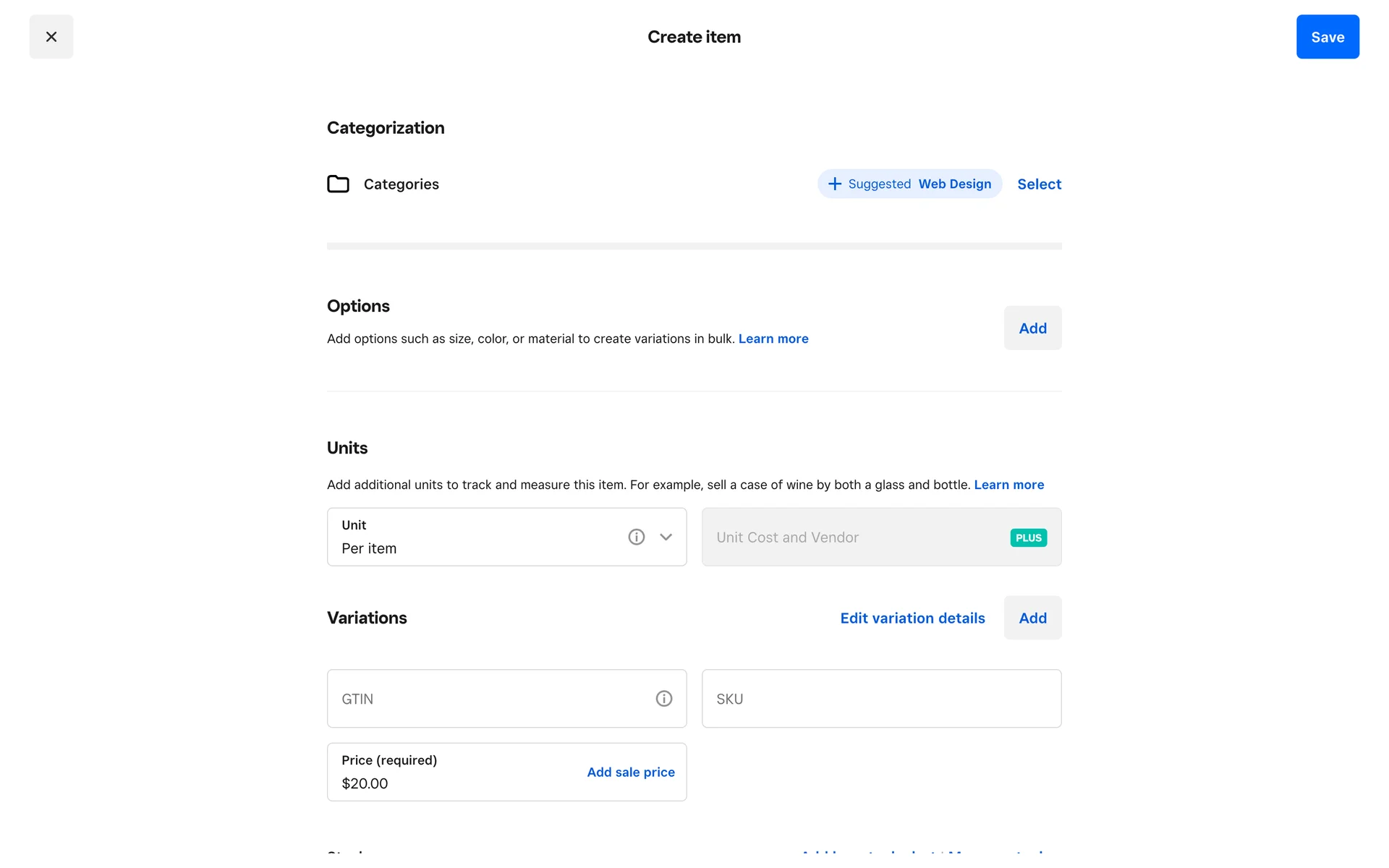
Task: Click Edit variation details
Action: [912, 618]
